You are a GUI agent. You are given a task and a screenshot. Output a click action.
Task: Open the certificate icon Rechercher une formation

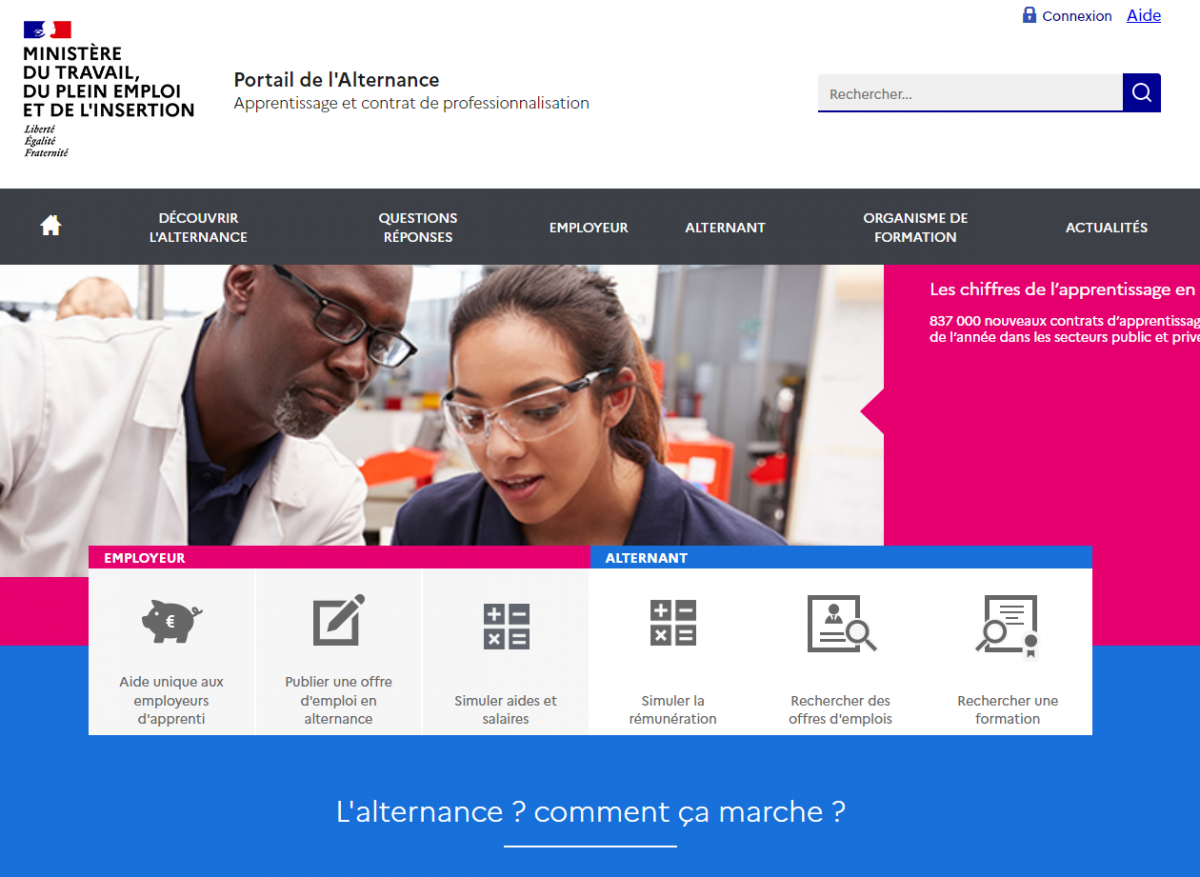pos(1008,626)
